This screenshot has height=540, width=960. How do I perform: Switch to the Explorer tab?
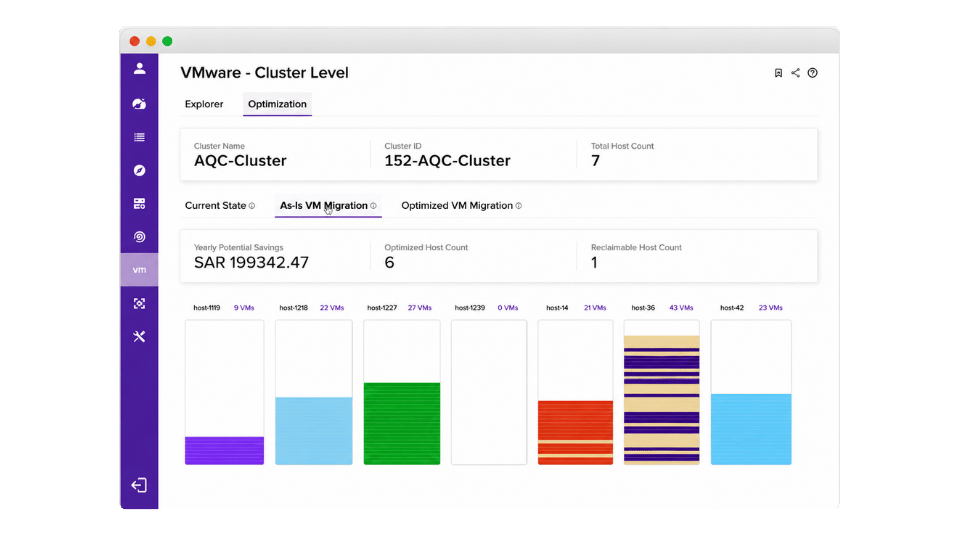pyautogui.click(x=204, y=104)
